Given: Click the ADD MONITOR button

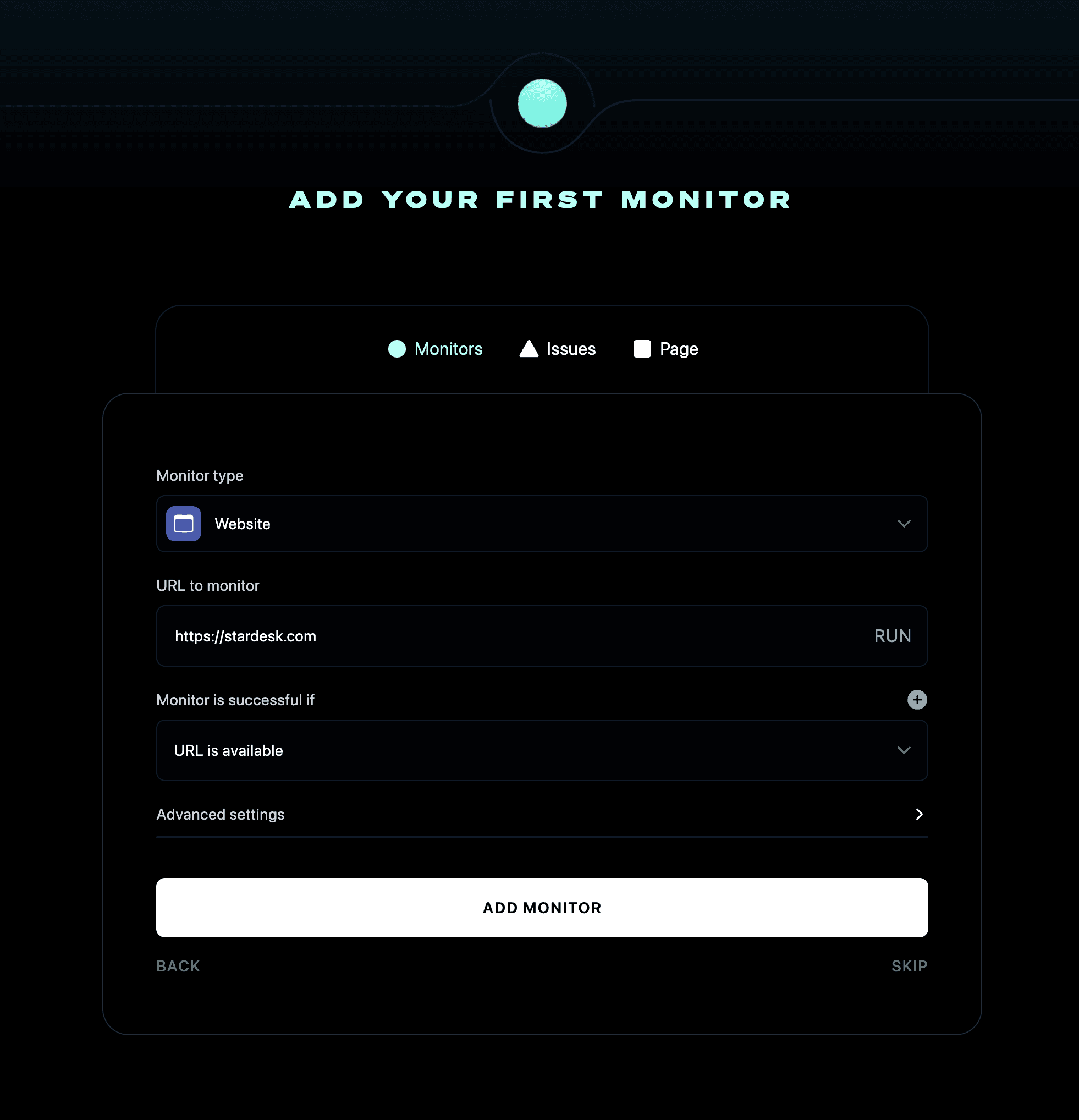Looking at the screenshot, I should point(542,907).
